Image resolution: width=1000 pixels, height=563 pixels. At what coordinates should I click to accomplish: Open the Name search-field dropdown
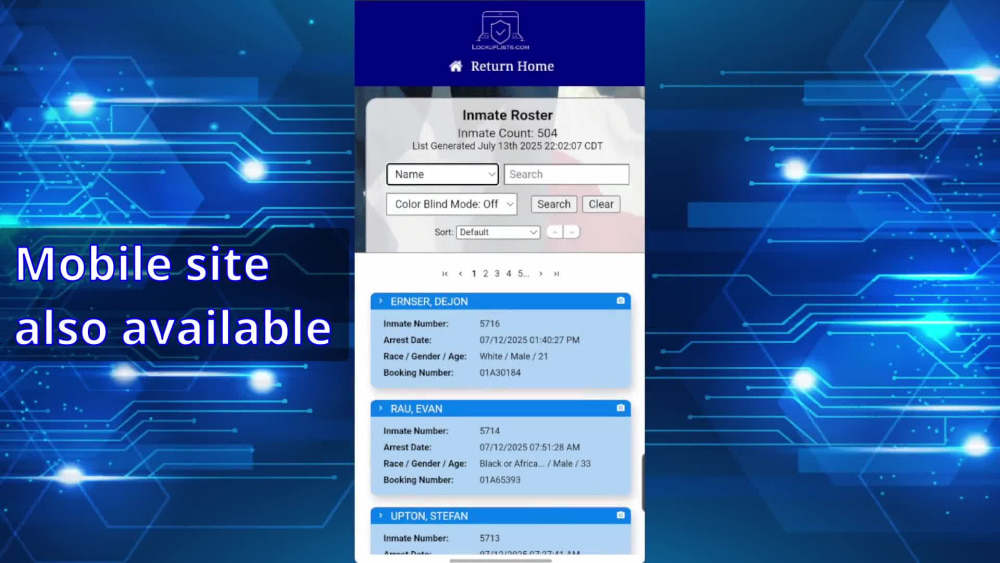442,174
